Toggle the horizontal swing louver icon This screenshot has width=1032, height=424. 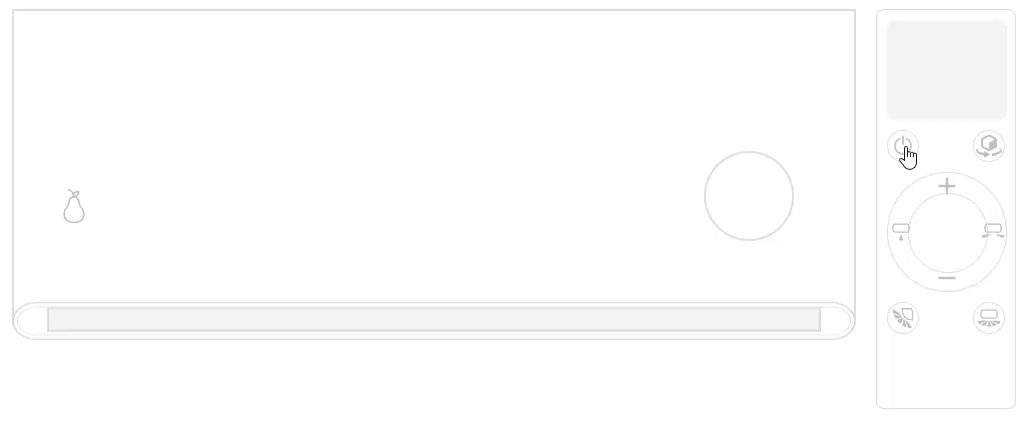[x=989, y=317]
